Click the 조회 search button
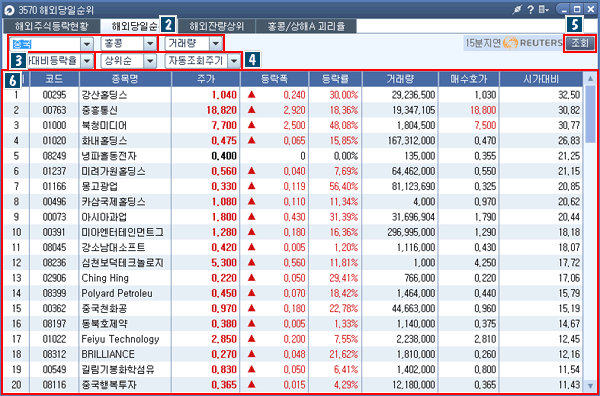The width and height of the screenshot is (600, 396). [x=580, y=43]
